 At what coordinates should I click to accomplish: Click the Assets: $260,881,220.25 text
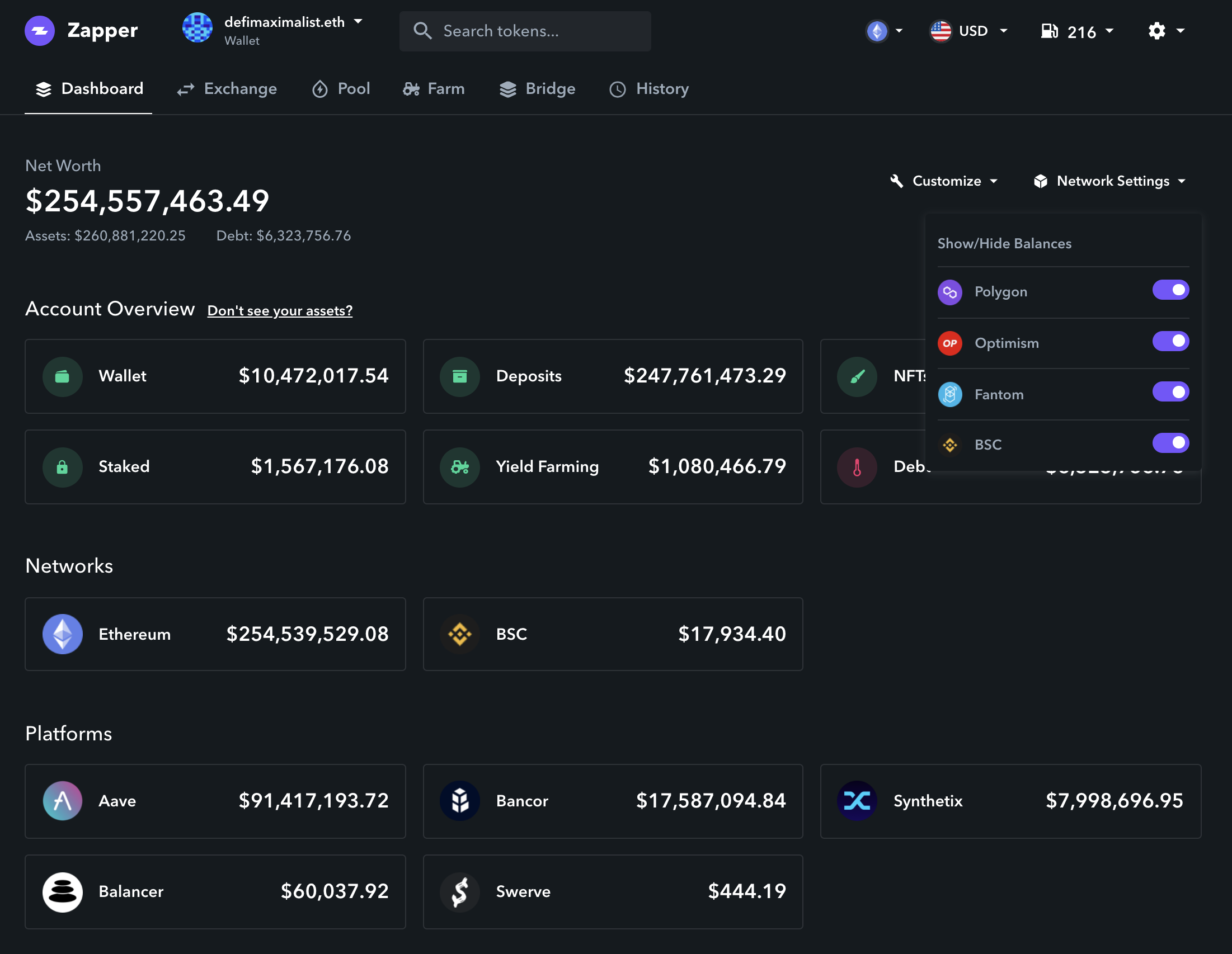pos(105,235)
